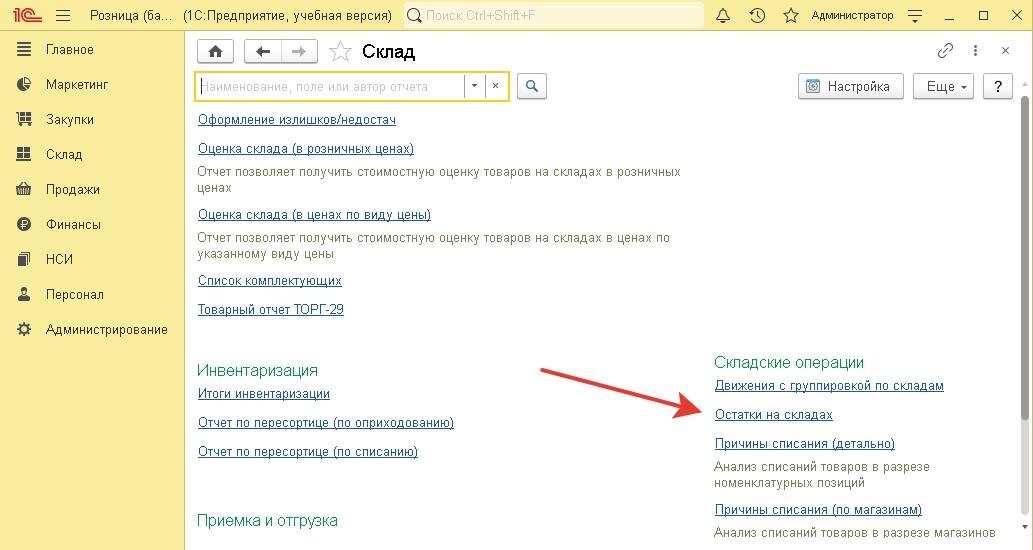
Task: Click the 1C logo icon
Action: point(27,15)
